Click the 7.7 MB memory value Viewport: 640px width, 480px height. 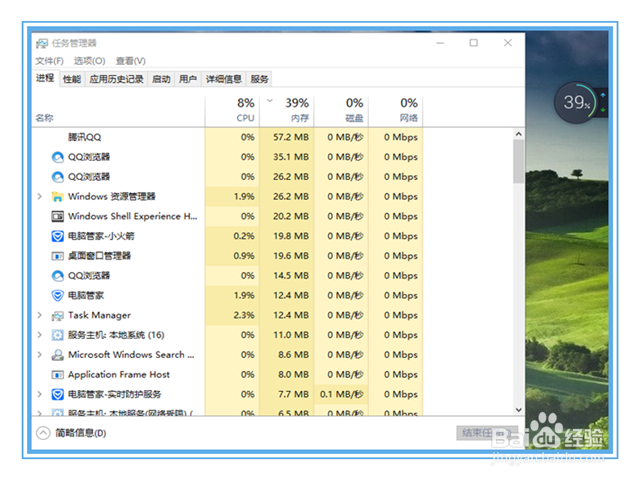(293, 394)
